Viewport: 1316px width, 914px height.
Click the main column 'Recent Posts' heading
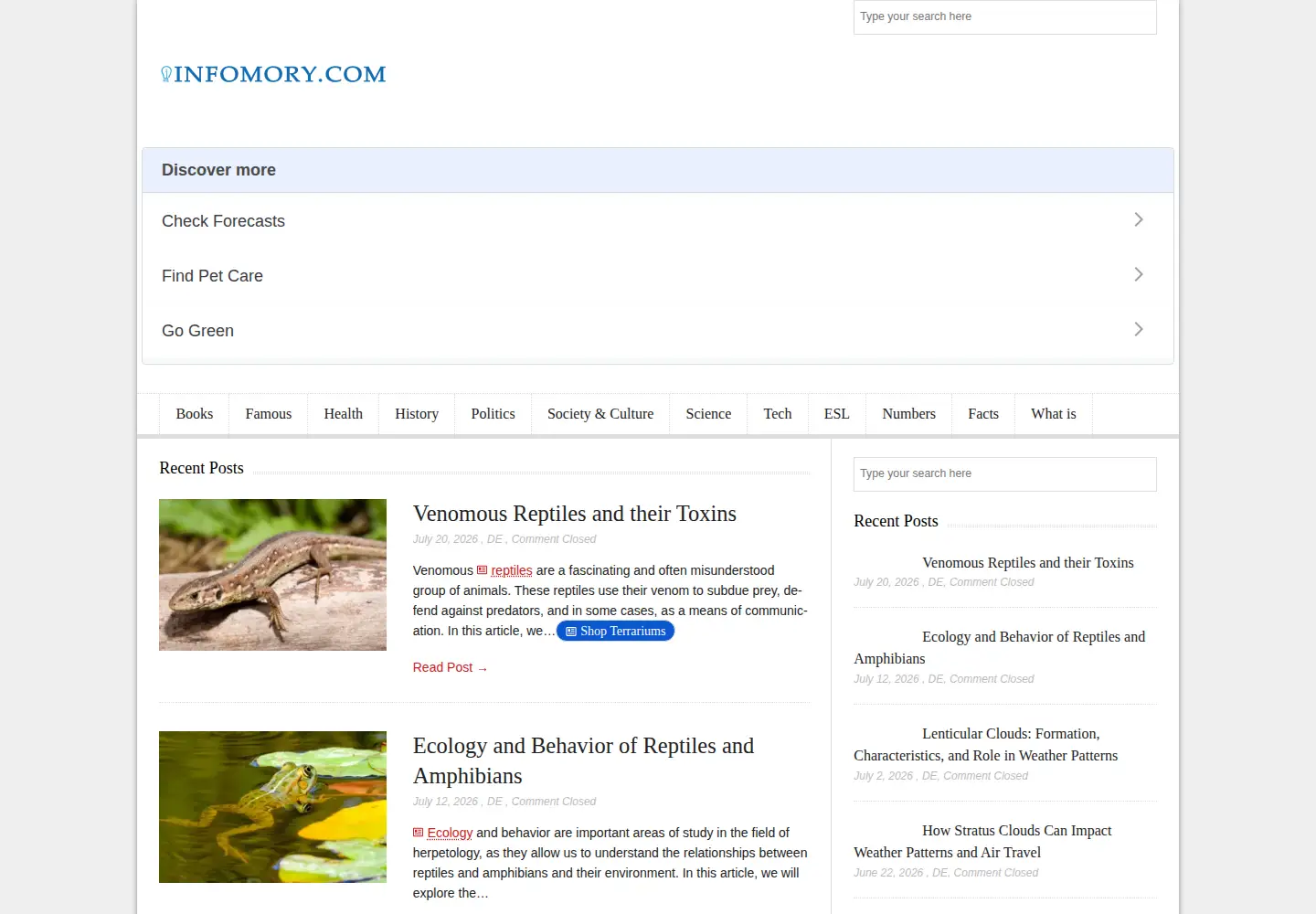(x=201, y=468)
